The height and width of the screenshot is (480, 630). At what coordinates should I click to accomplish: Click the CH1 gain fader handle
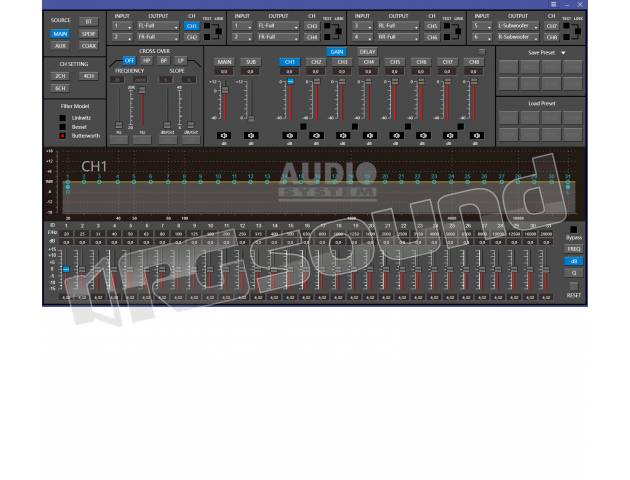pos(290,82)
